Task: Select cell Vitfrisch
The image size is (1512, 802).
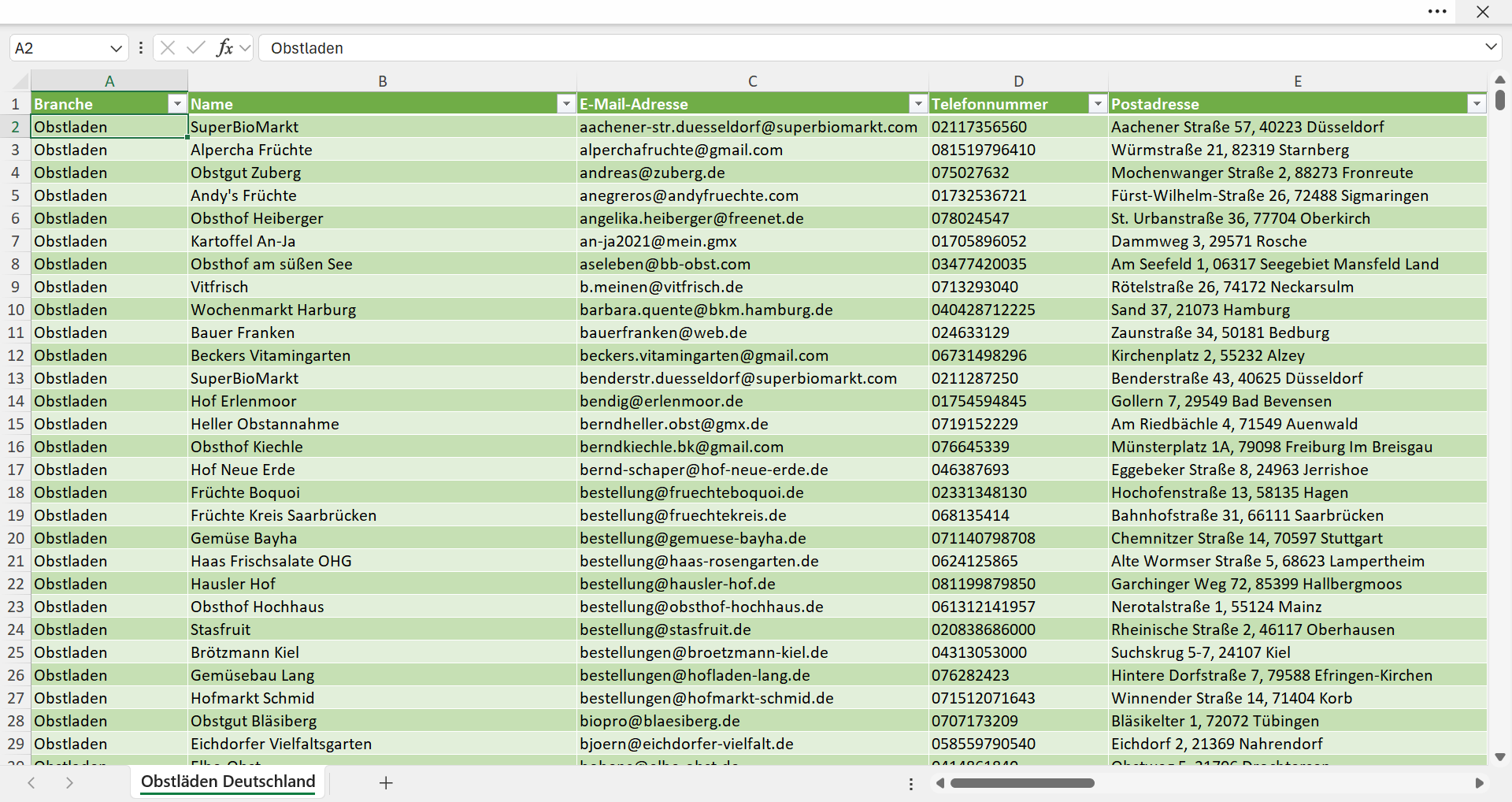Action: pyautogui.click(x=383, y=287)
